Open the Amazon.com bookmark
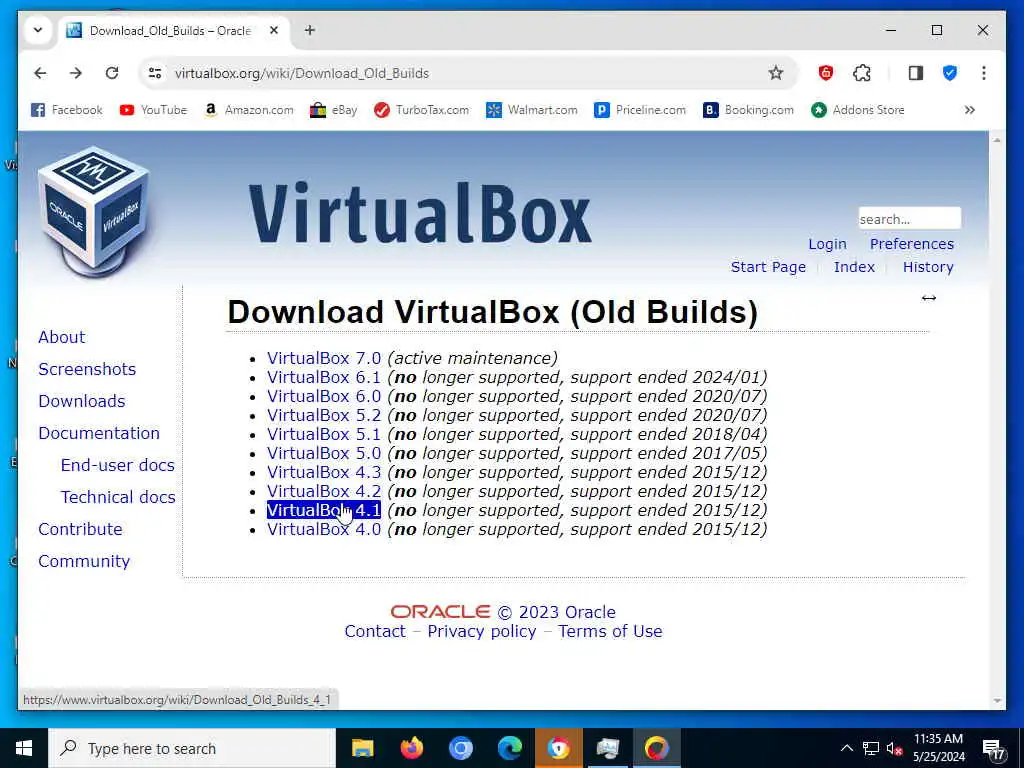The image size is (1024, 768). (x=248, y=110)
